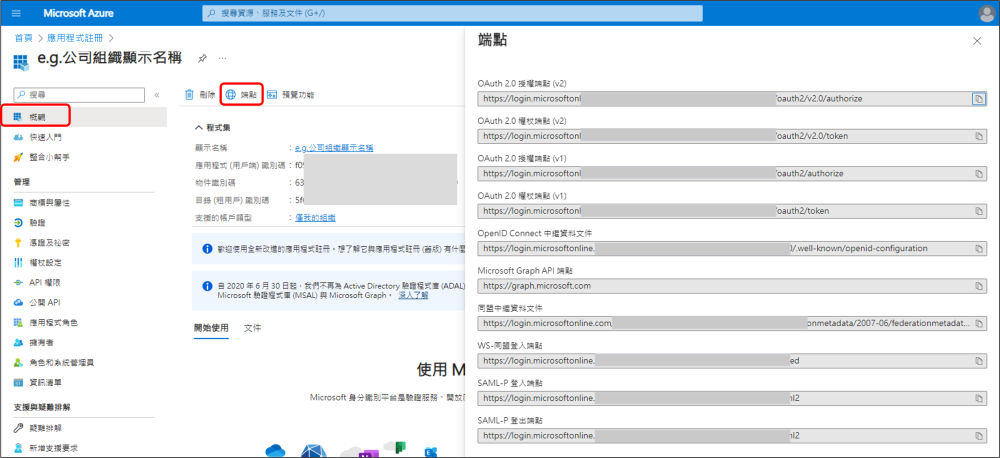Collapse the sidebar with double chevron
The height and width of the screenshot is (458, 1000).
pyautogui.click(x=157, y=95)
